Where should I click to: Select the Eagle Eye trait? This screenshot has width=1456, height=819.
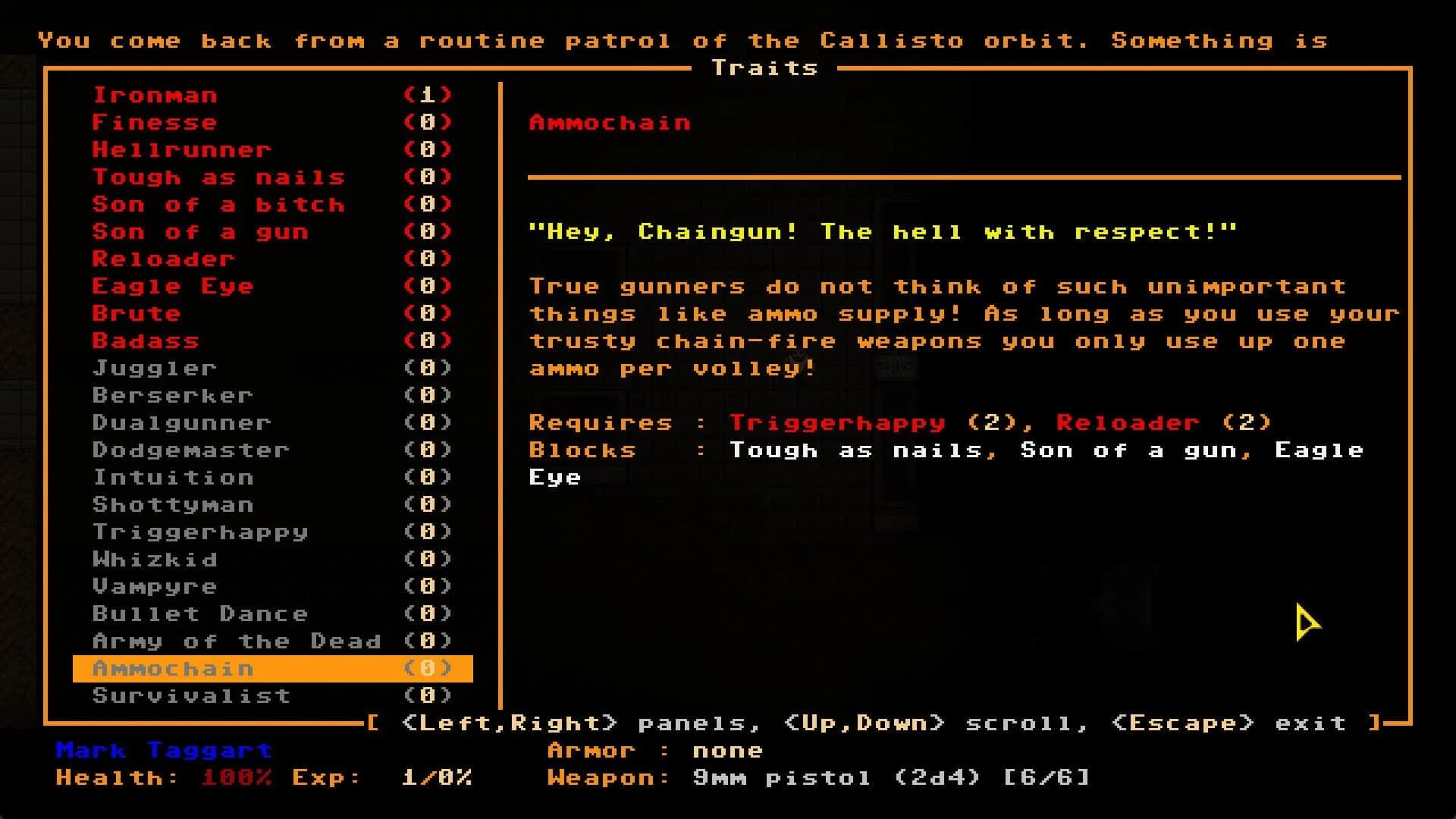[x=173, y=285]
